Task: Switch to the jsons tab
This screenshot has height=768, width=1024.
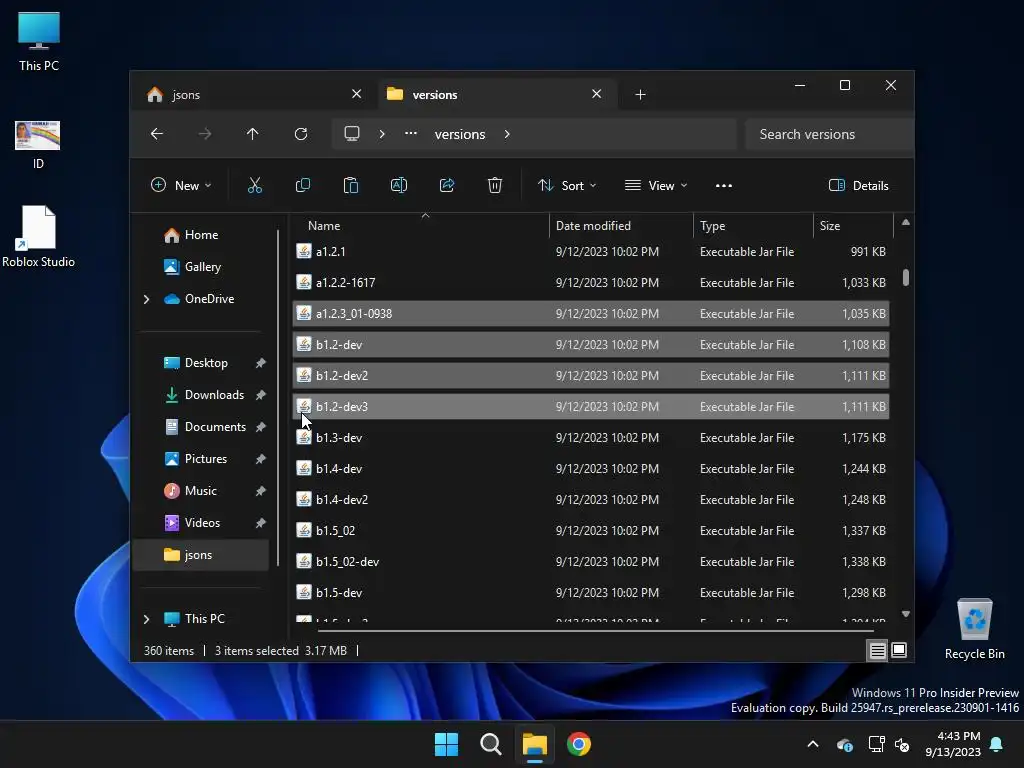Action: click(255, 95)
